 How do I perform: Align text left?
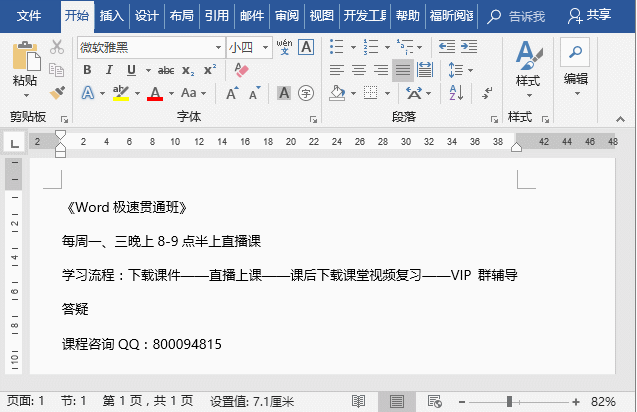pos(337,70)
